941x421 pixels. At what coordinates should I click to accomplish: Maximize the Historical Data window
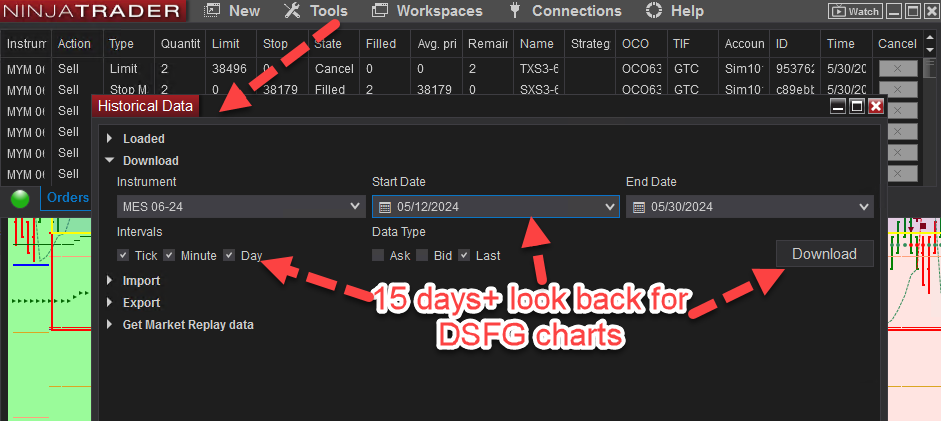click(857, 107)
